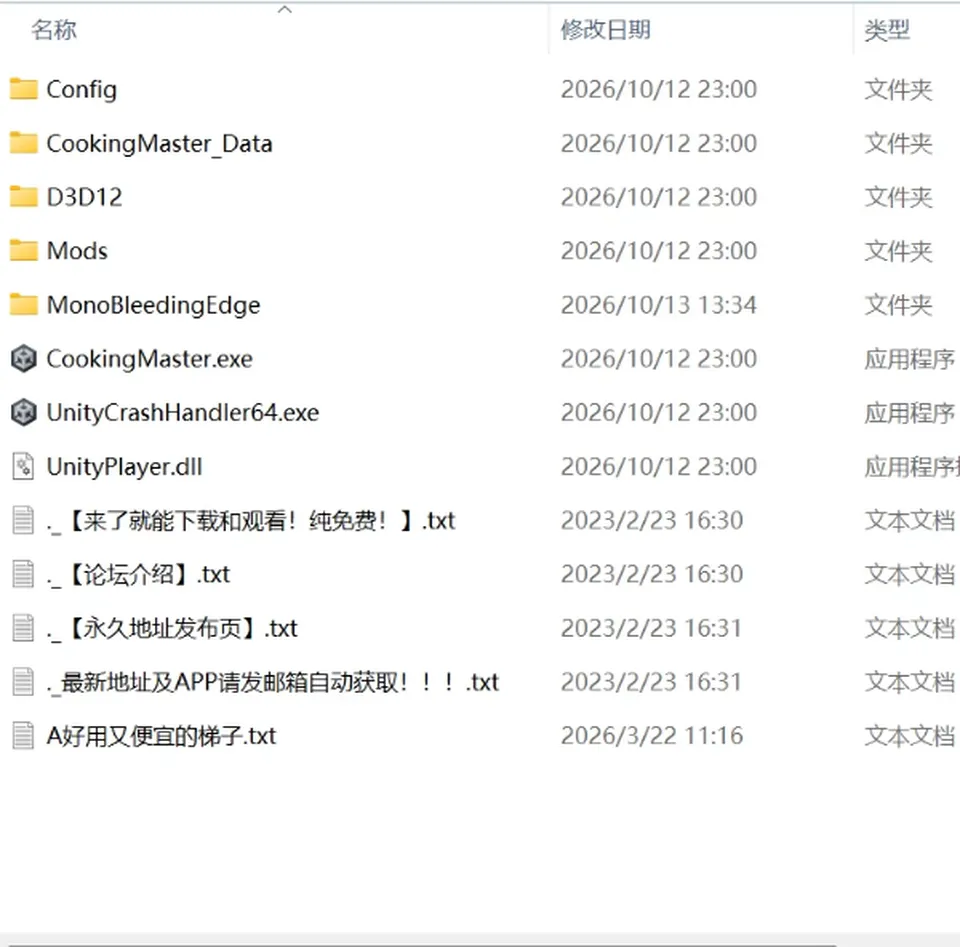Click the MonoBleedingEdge folder icon
Viewport: 960px width, 947px height.
click(23, 305)
